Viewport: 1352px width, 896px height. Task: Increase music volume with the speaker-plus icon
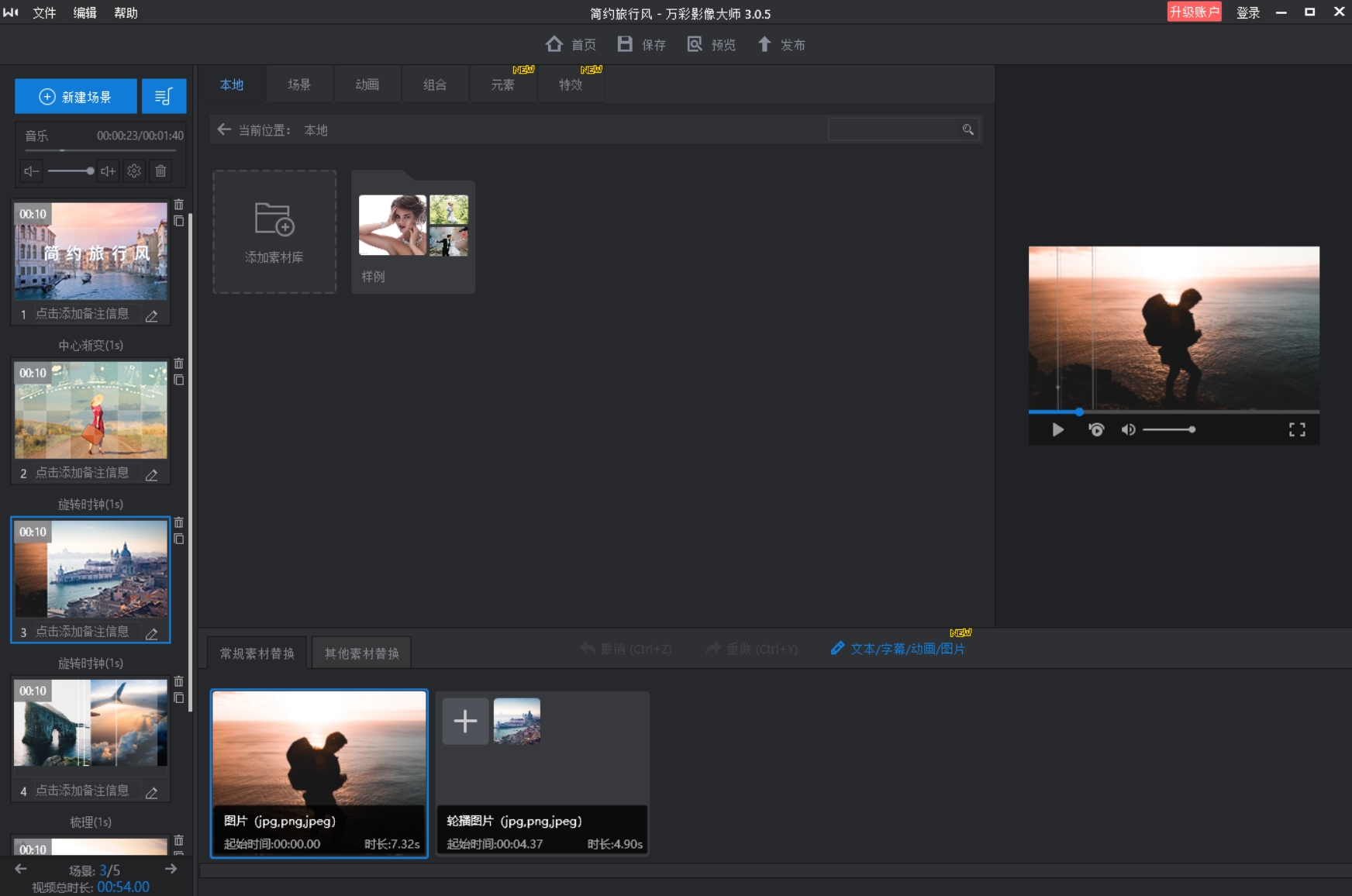[x=109, y=171]
